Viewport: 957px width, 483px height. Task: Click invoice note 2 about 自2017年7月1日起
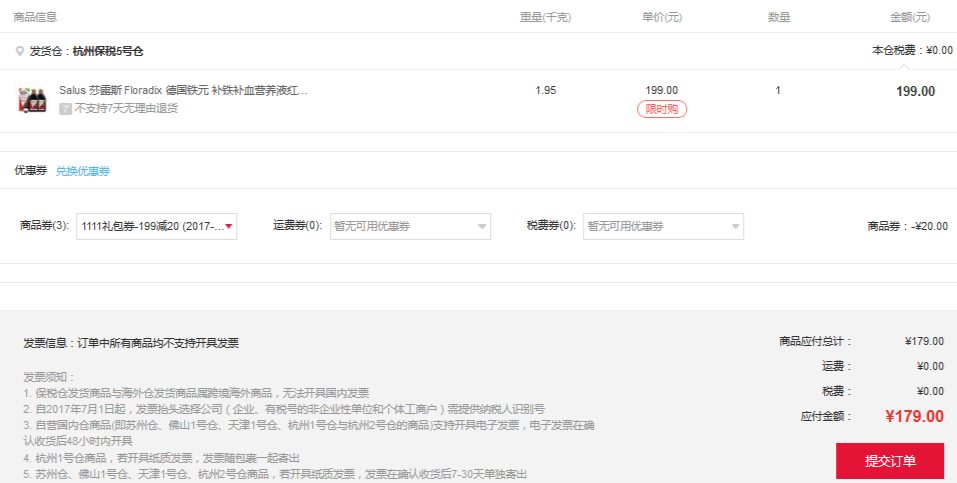point(284,409)
